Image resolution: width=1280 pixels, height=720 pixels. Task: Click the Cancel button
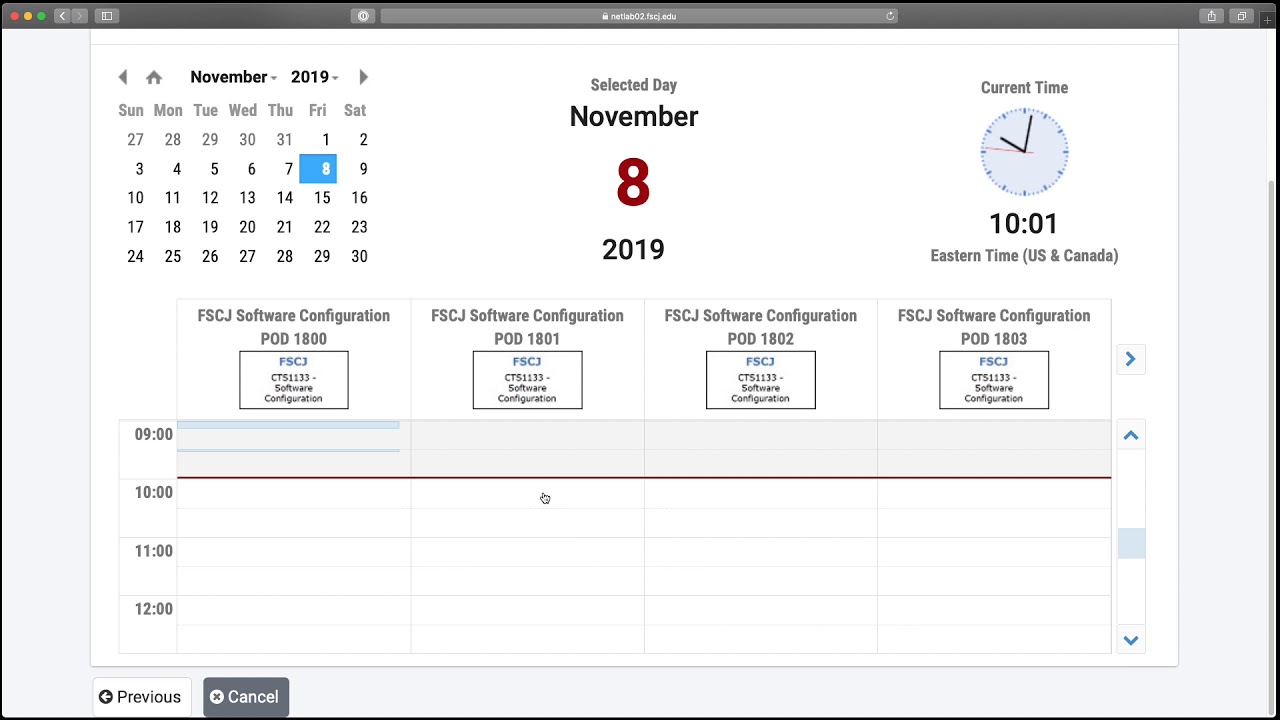[x=246, y=697]
